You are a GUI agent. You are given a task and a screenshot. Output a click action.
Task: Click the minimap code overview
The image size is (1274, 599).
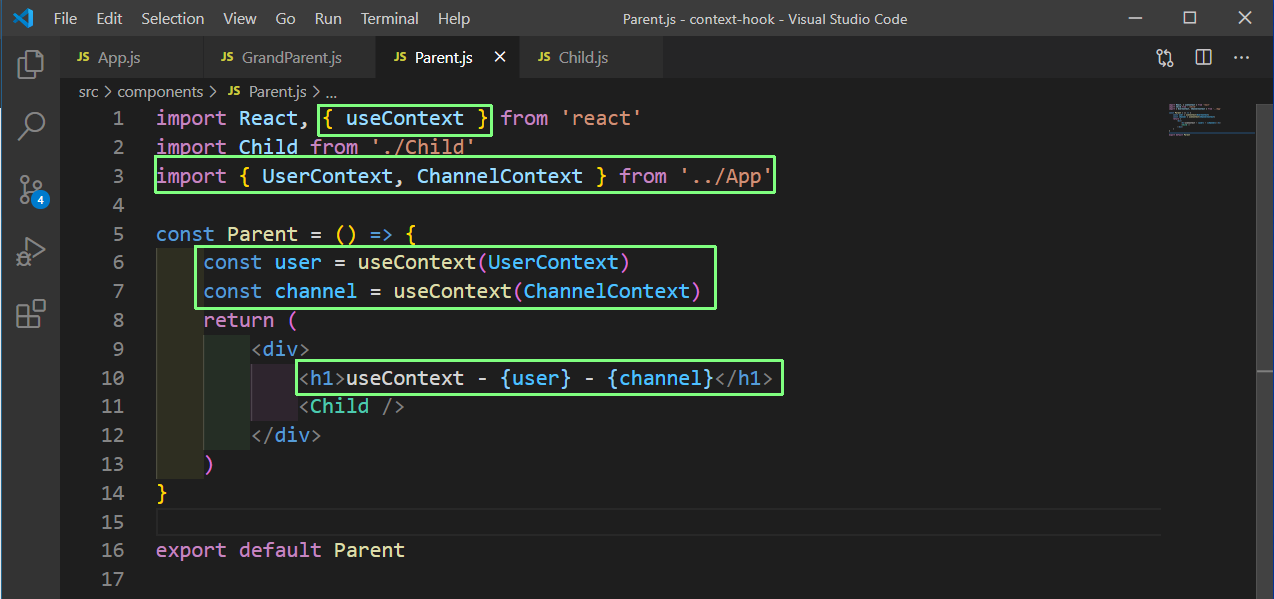pos(1211,120)
